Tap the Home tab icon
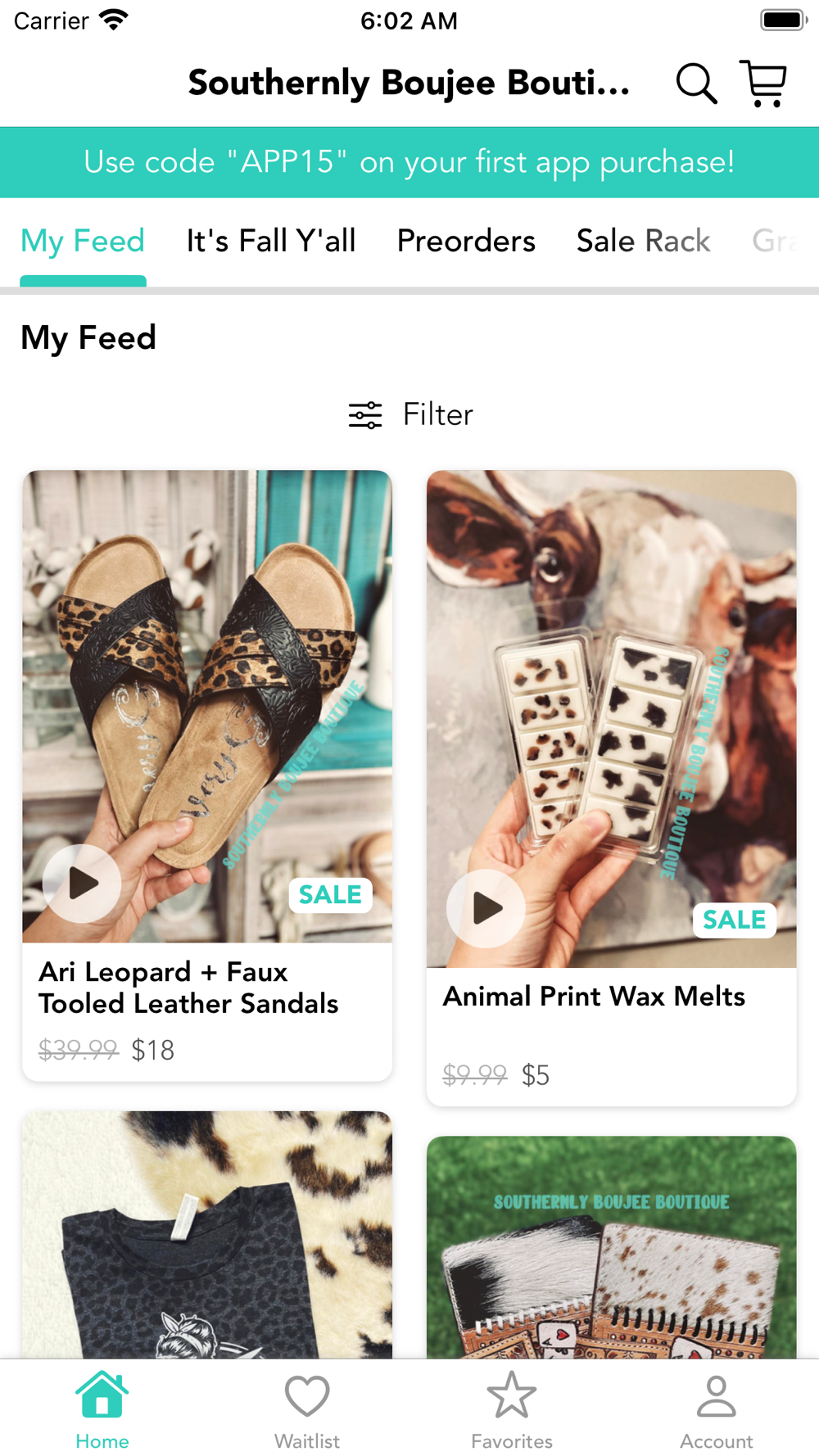 (x=102, y=1396)
